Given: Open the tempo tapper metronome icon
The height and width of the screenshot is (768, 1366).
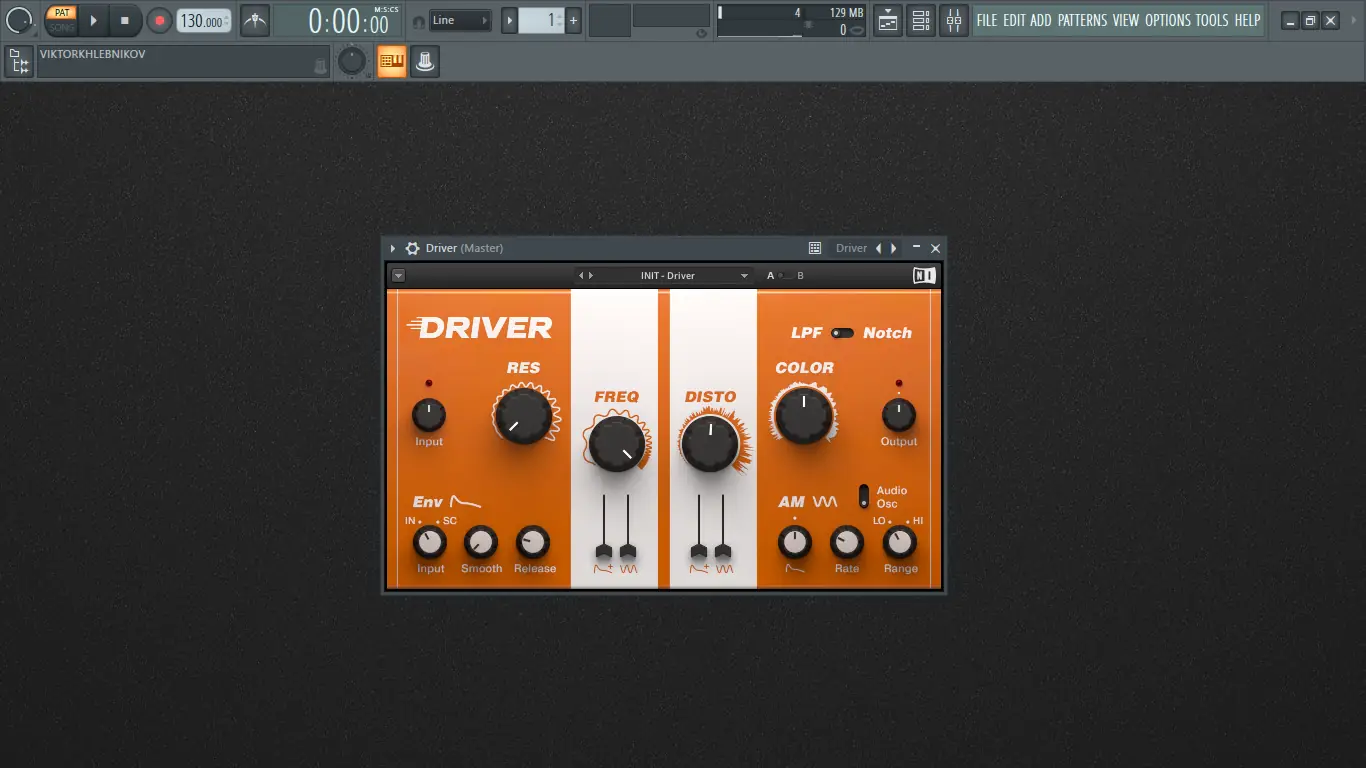Looking at the screenshot, I should 255,20.
